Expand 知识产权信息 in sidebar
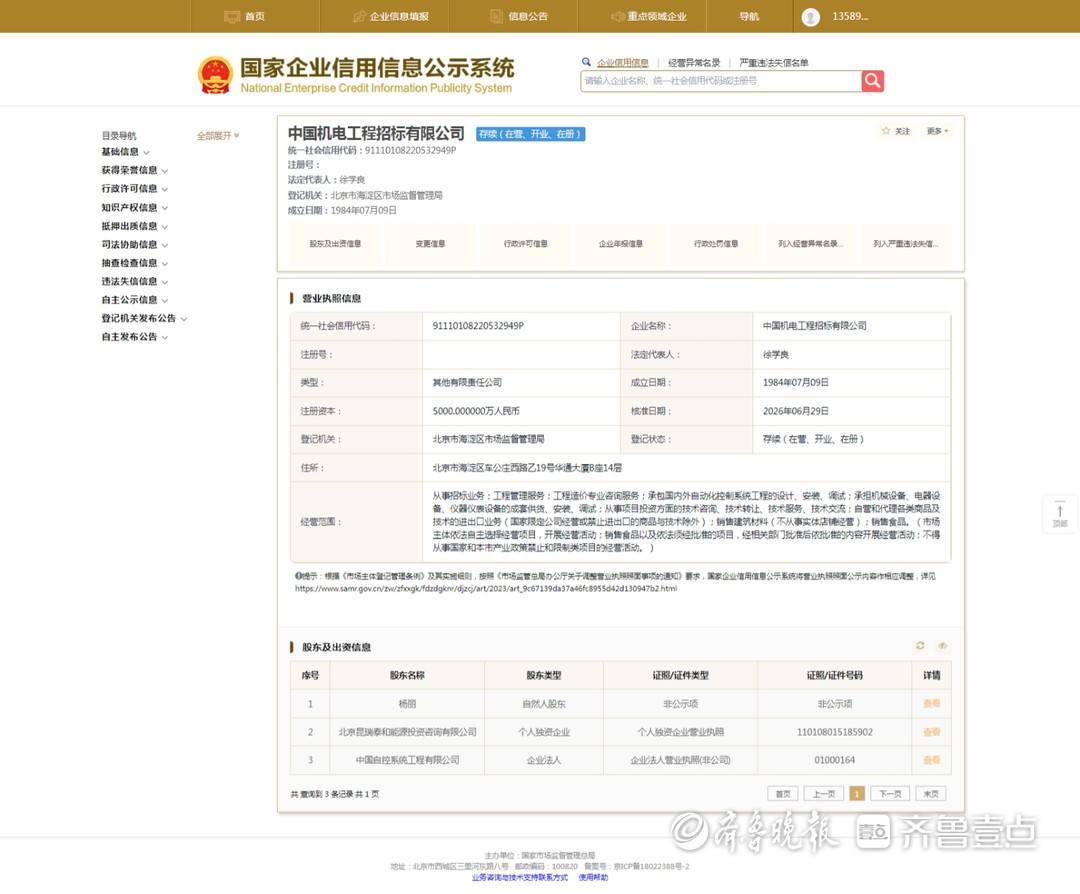 click(x=134, y=207)
